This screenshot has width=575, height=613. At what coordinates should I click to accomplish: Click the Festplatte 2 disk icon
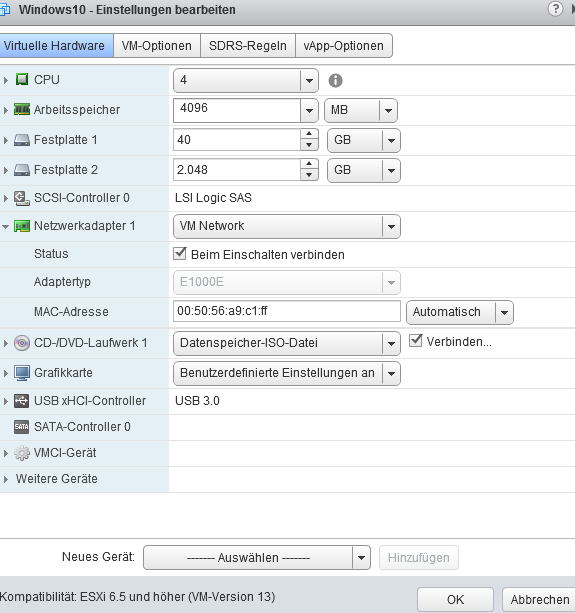(22, 170)
